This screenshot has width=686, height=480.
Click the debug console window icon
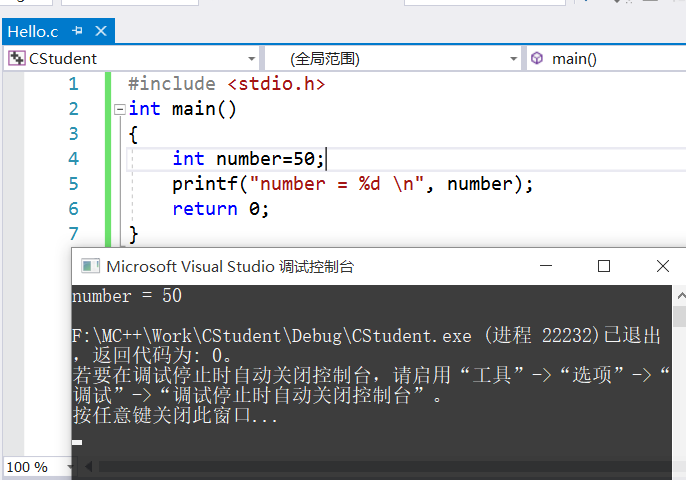click(90, 266)
